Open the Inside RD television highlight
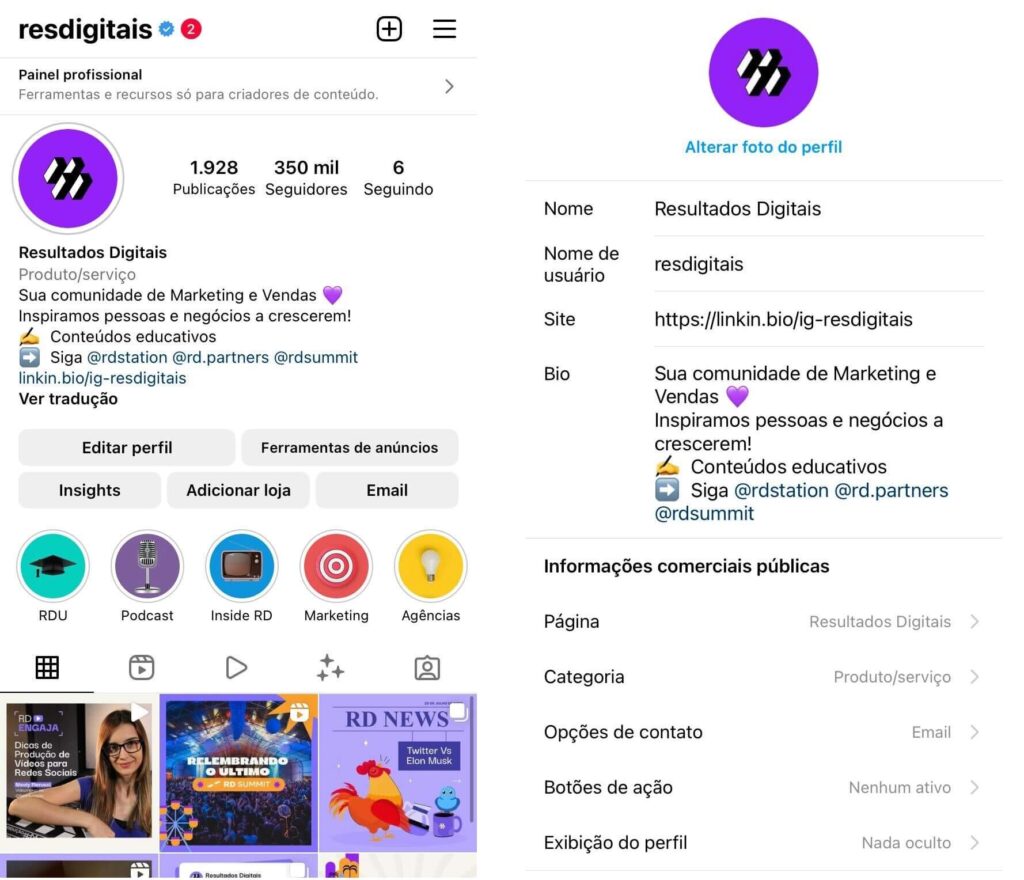This screenshot has width=1024, height=880. 242,565
